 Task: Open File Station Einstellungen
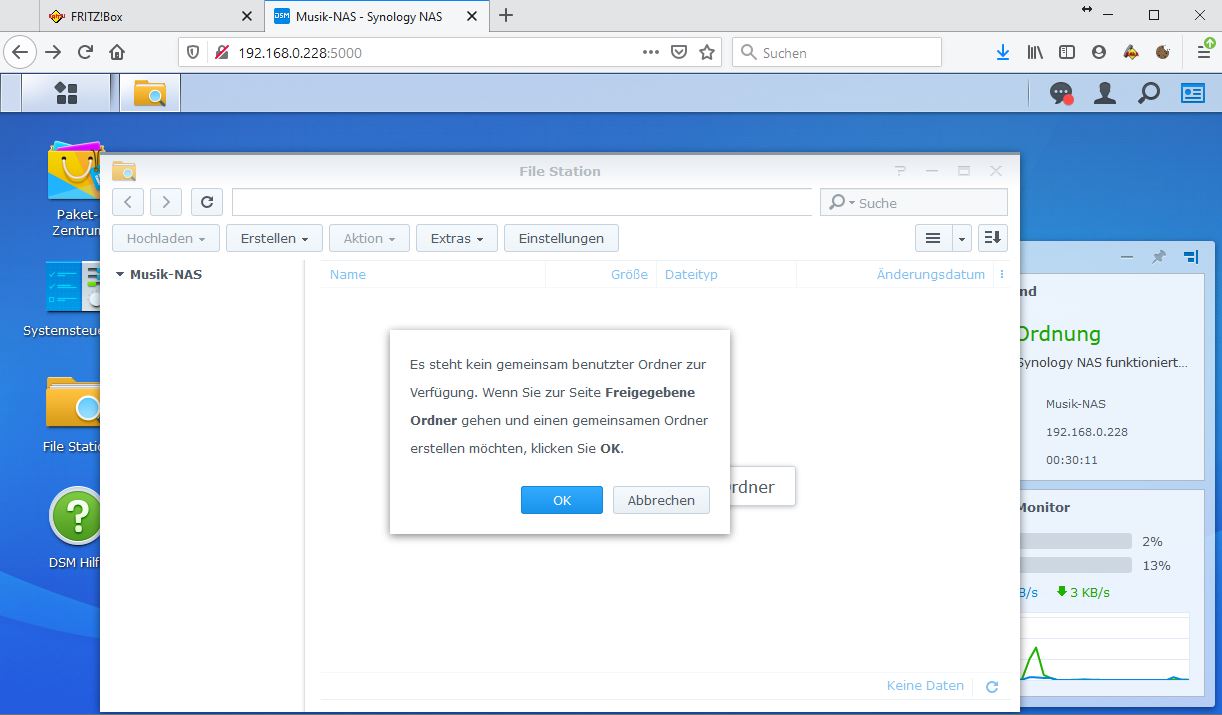pos(561,238)
